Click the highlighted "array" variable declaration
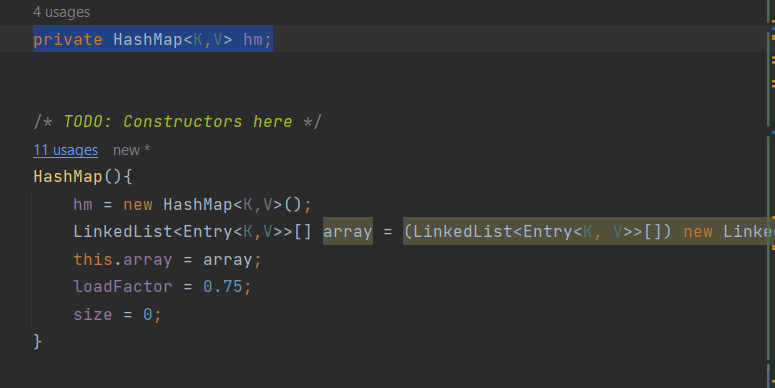The image size is (775, 388). pos(347,231)
